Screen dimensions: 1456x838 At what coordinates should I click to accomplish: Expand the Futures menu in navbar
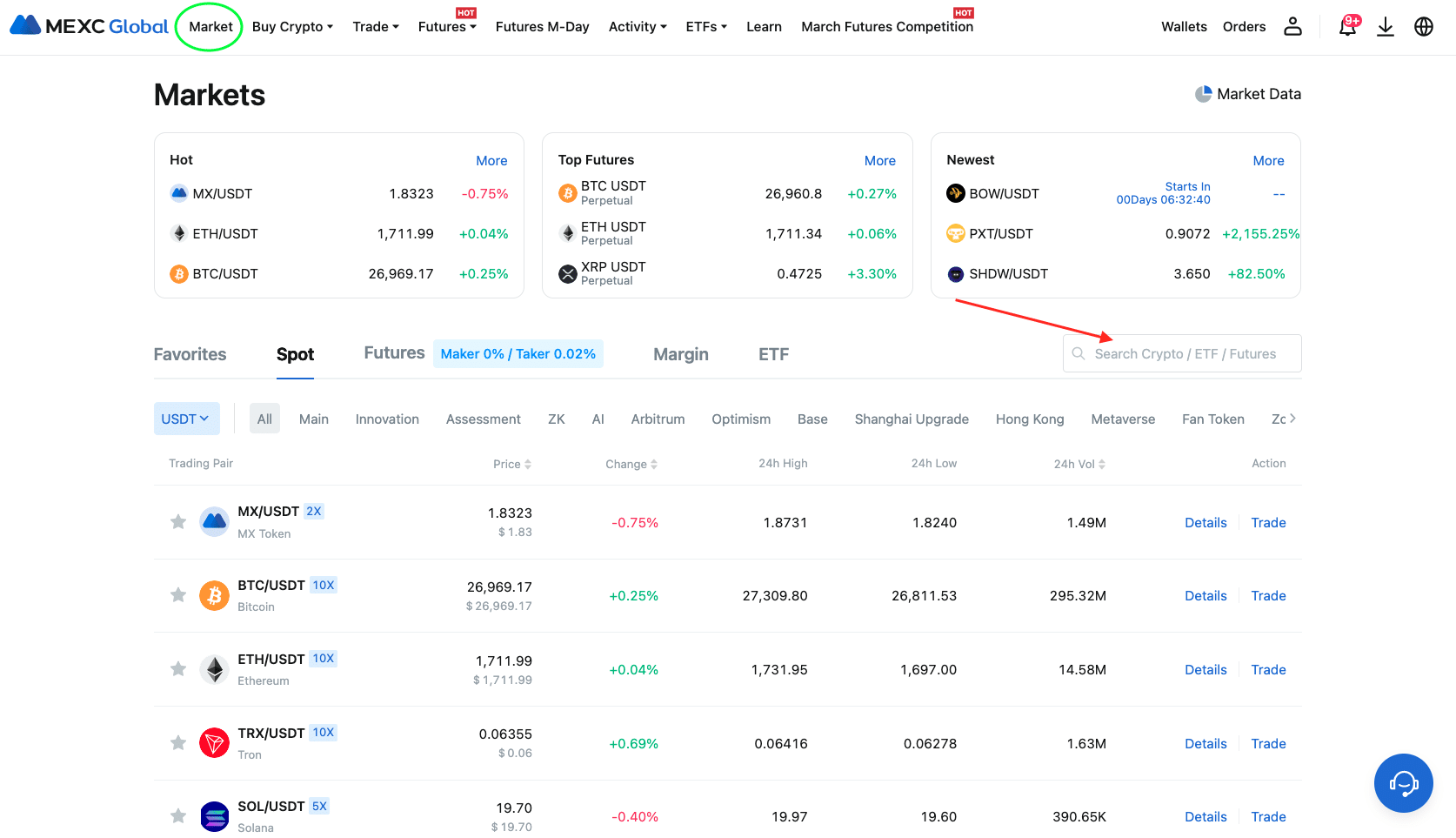pyautogui.click(x=447, y=27)
